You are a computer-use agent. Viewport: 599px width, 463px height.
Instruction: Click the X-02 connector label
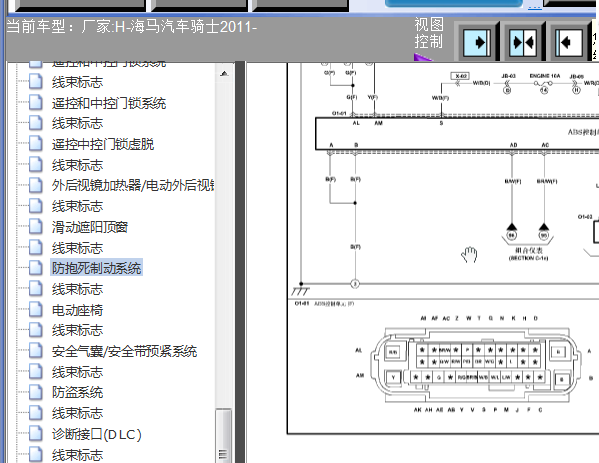(460, 76)
